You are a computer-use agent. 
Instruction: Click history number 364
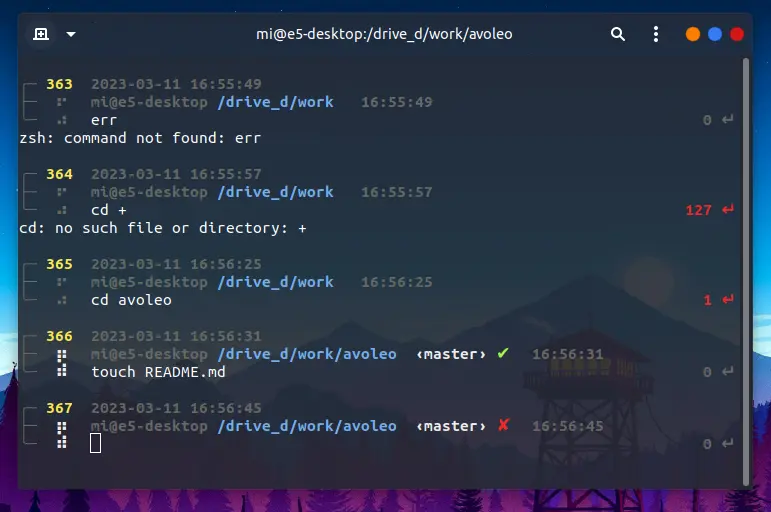59,174
